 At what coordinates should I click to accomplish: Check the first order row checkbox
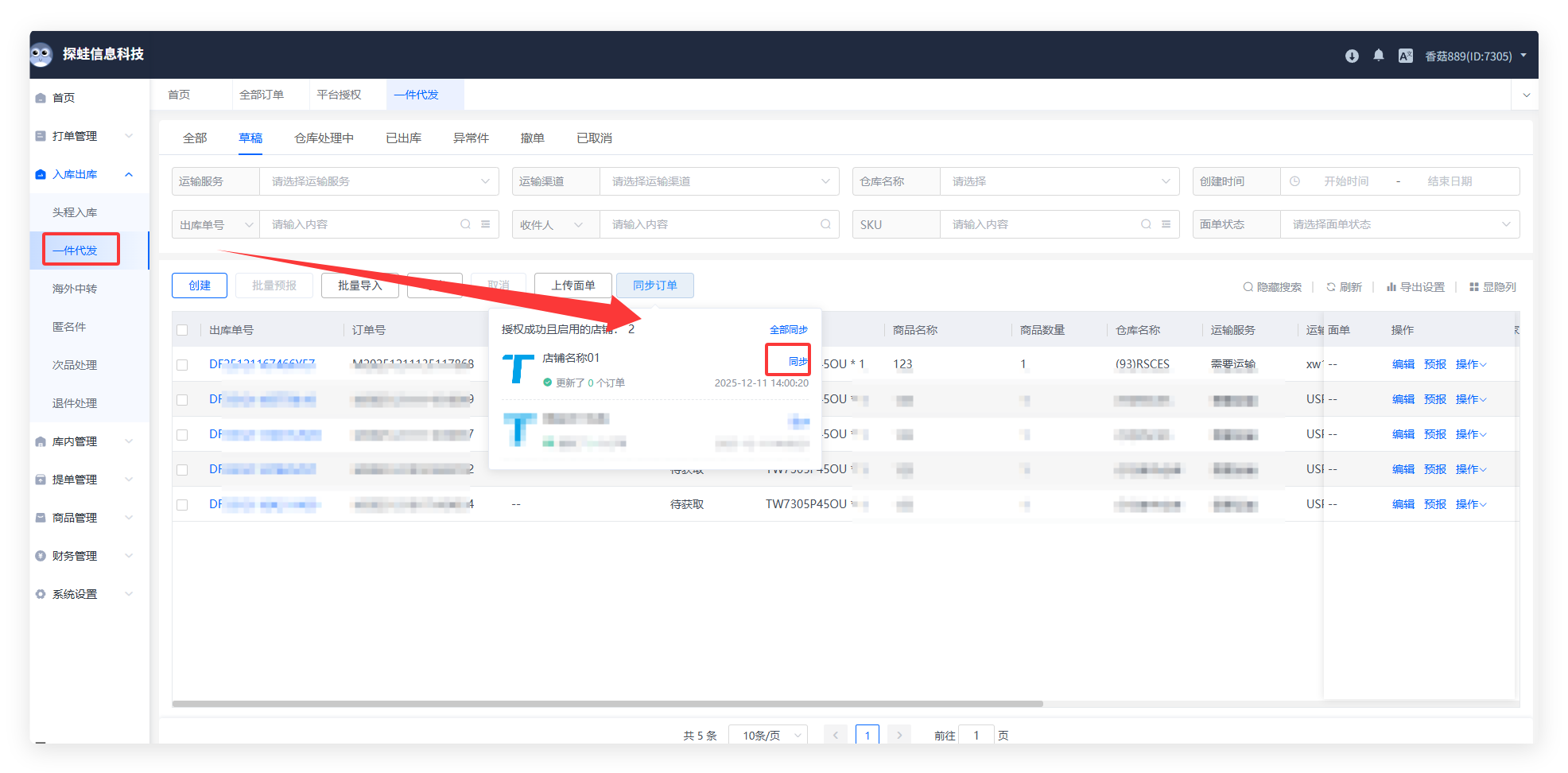click(183, 365)
